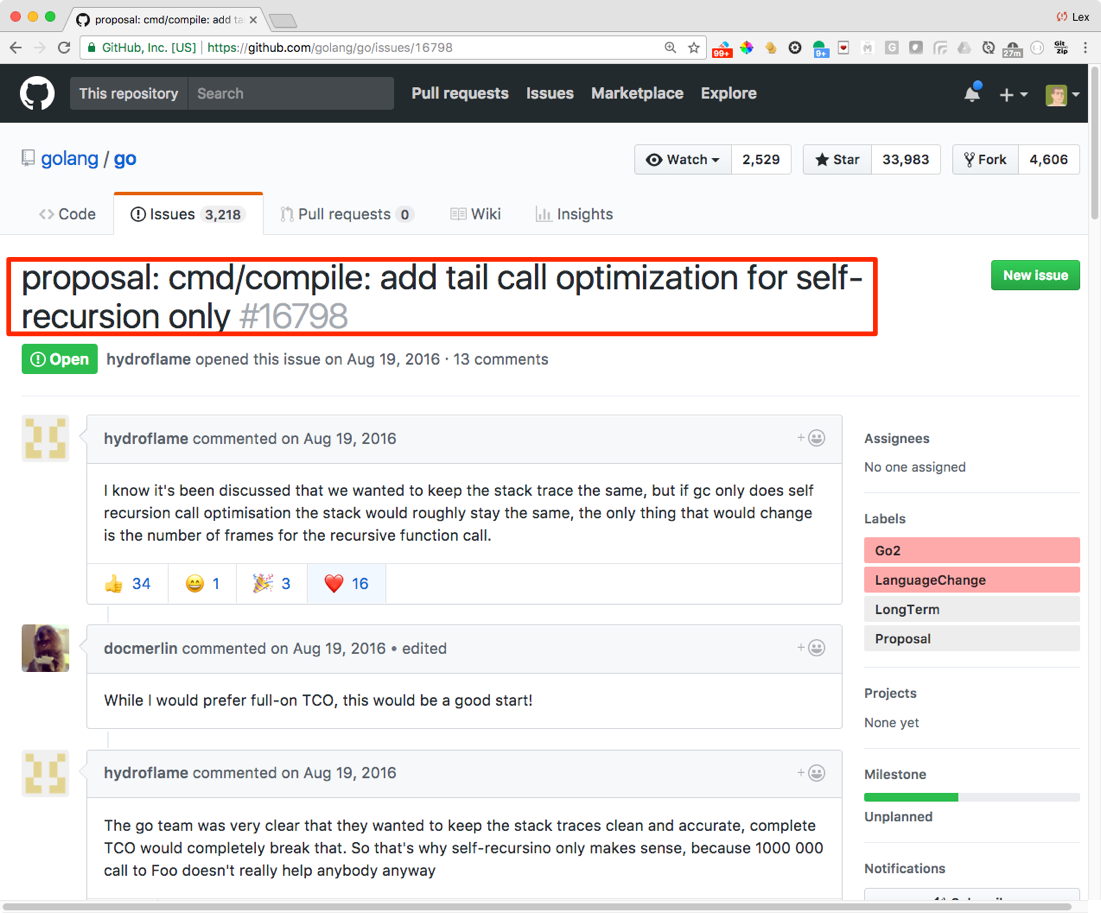Click the GitHub Octocat logo
This screenshot has width=1101, height=913.
37,93
